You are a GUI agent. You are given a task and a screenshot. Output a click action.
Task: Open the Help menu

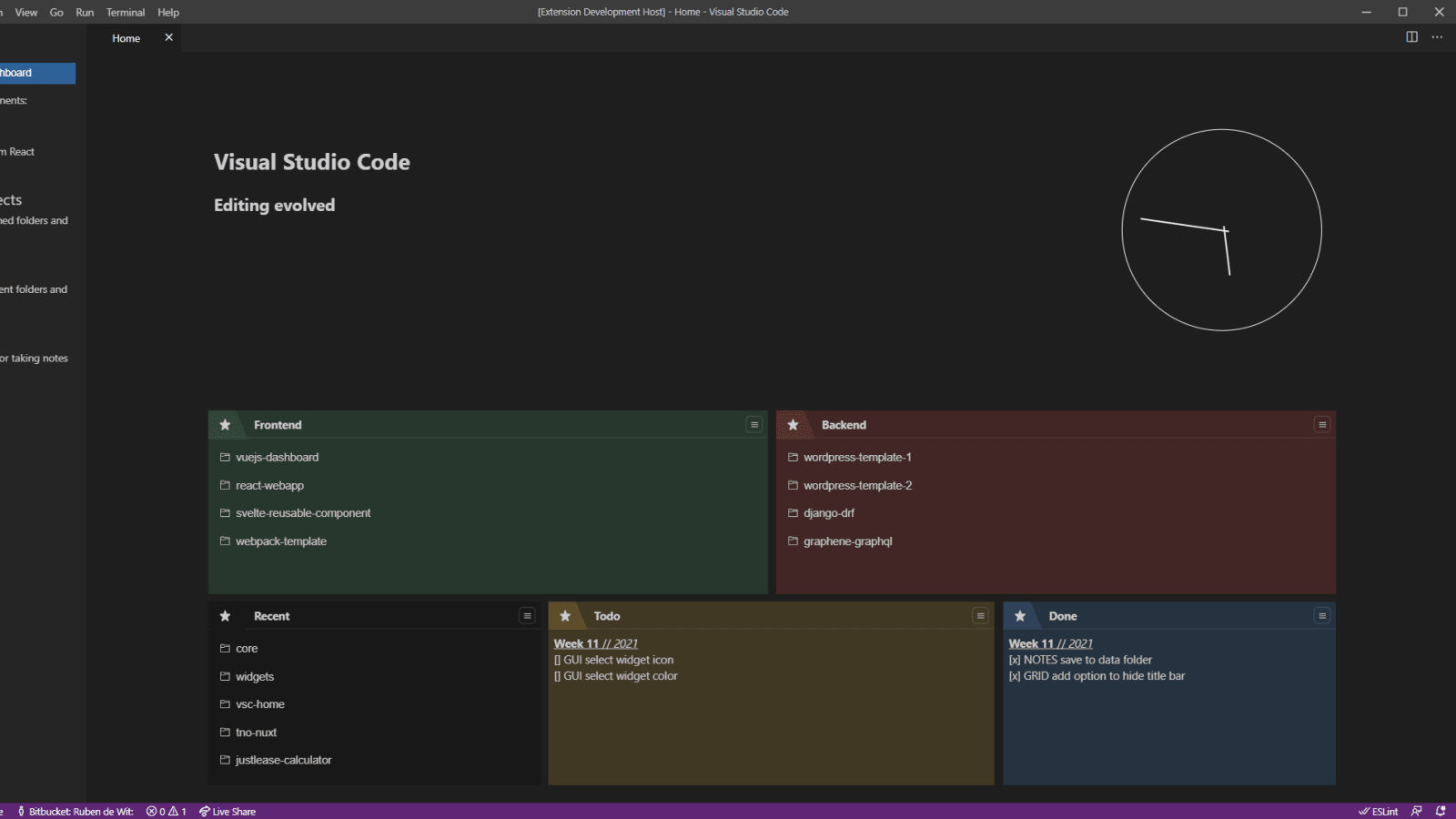pos(168,13)
